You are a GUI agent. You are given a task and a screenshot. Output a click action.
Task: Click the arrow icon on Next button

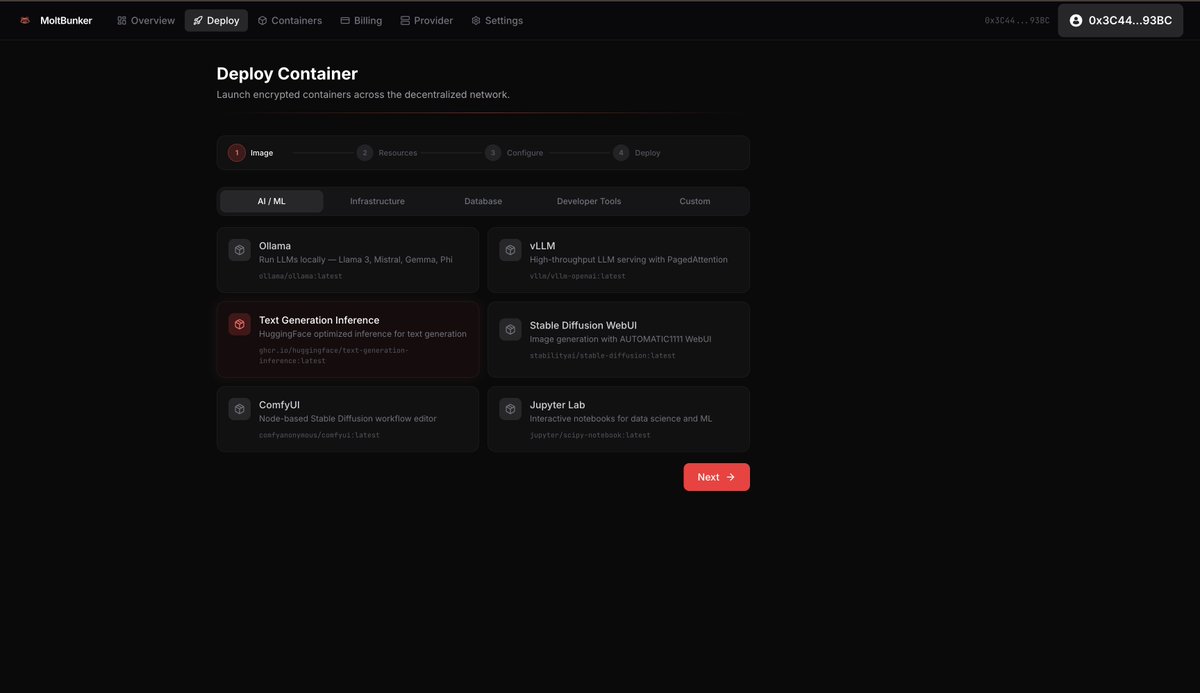pos(731,477)
